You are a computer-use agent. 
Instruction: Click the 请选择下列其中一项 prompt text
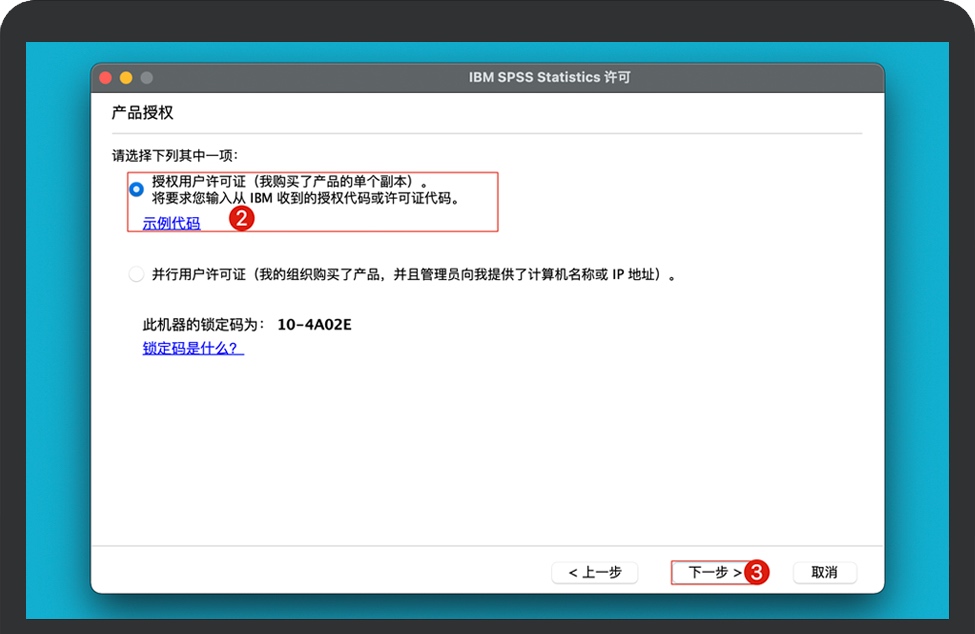point(175,155)
